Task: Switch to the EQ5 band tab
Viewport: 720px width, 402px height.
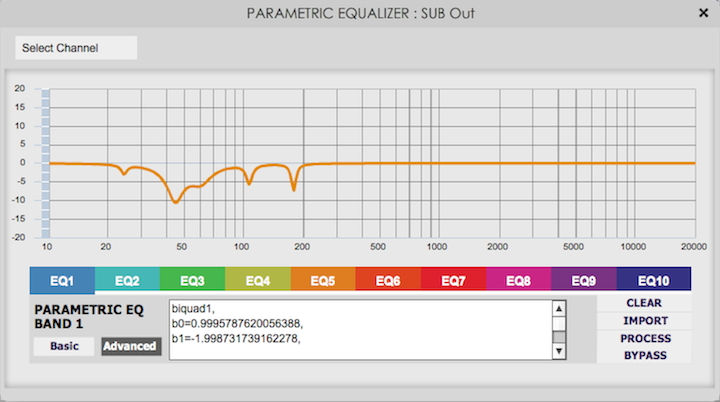Action: [323, 279]
